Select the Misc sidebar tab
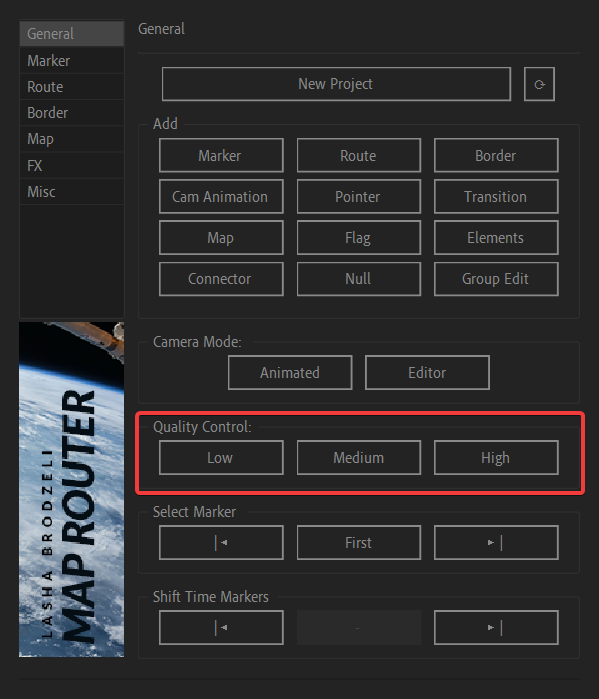This screenshot has height=699, width=599. coord(72,192)
